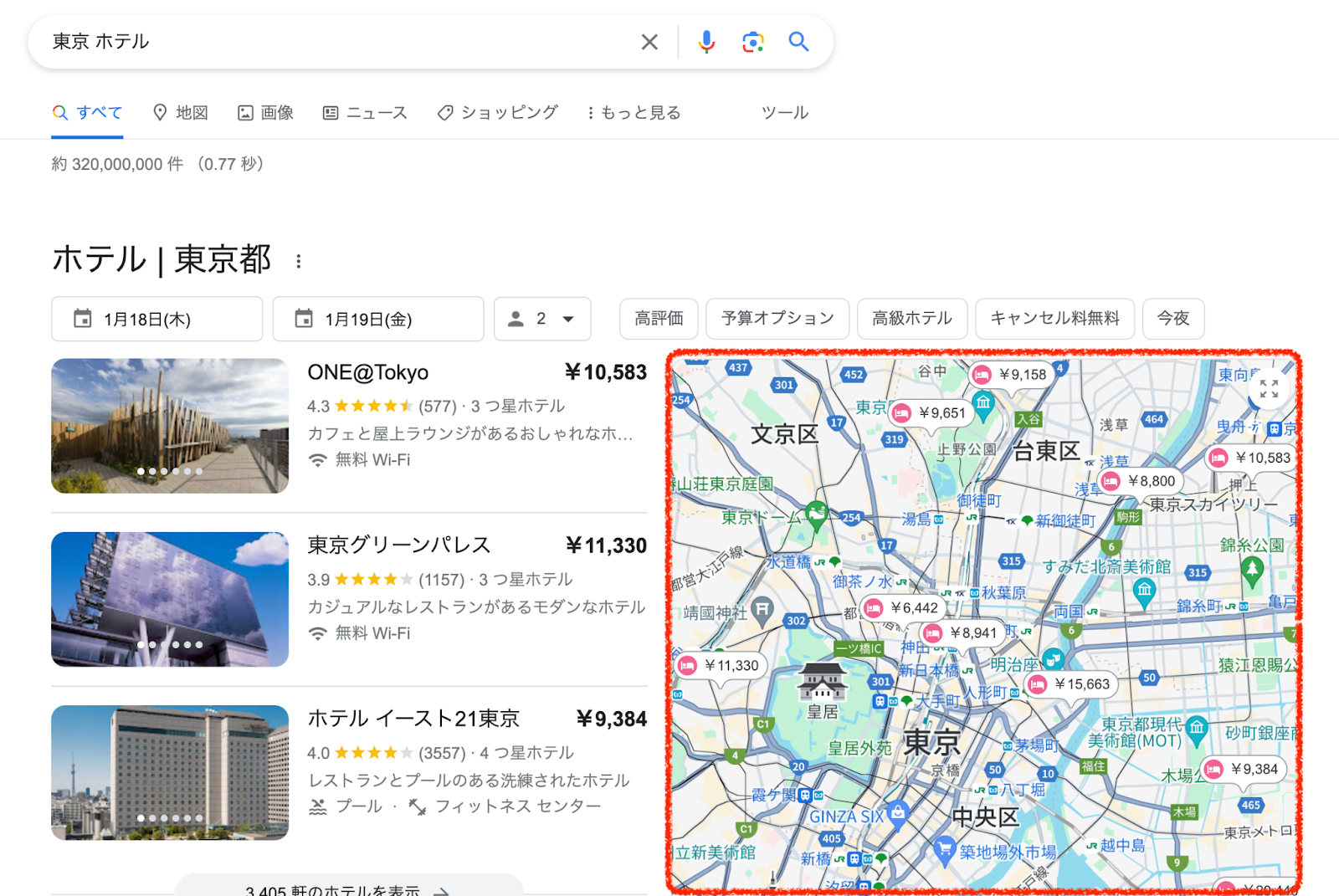
Task: Click 靖國神社 shrine marker on map
Action: pyautogui.click(x=762, y=610)
